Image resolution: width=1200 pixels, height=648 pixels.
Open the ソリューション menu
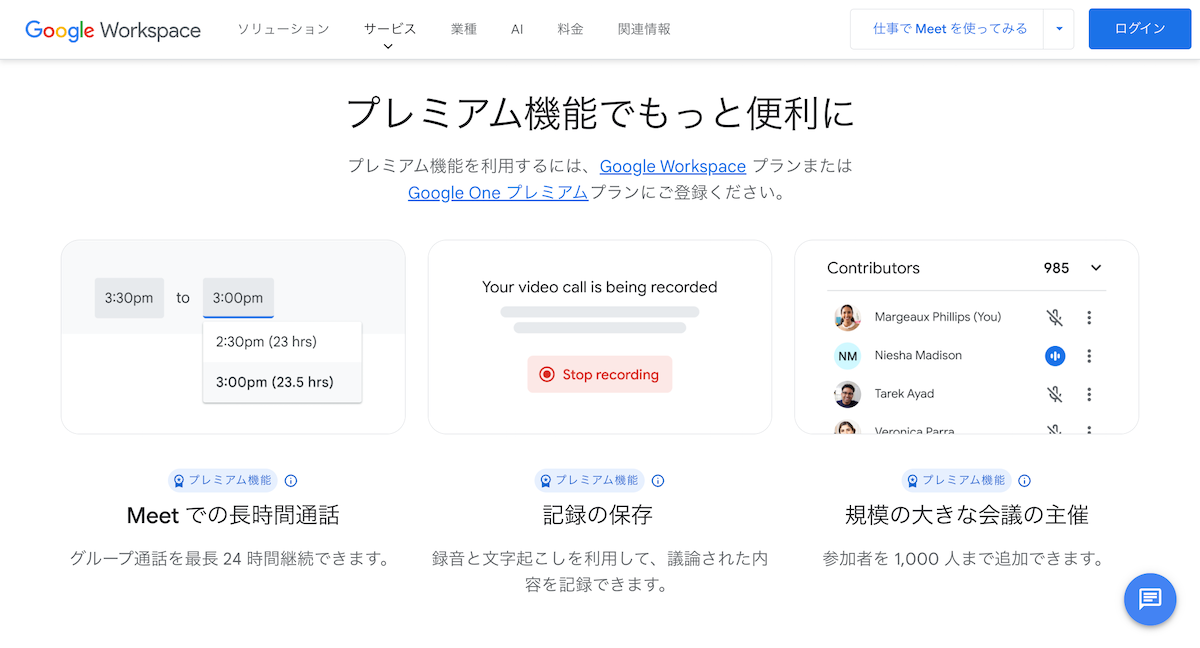[283, 29]
